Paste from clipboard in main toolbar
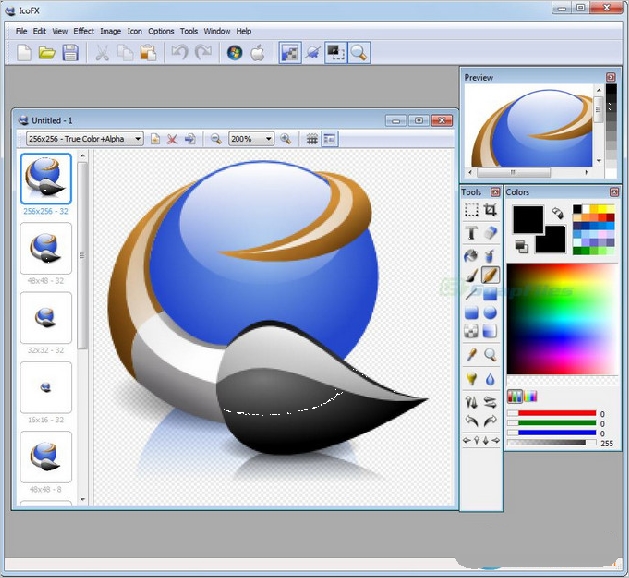The width and height of the screenshot is (629, 578). (148, 53)
